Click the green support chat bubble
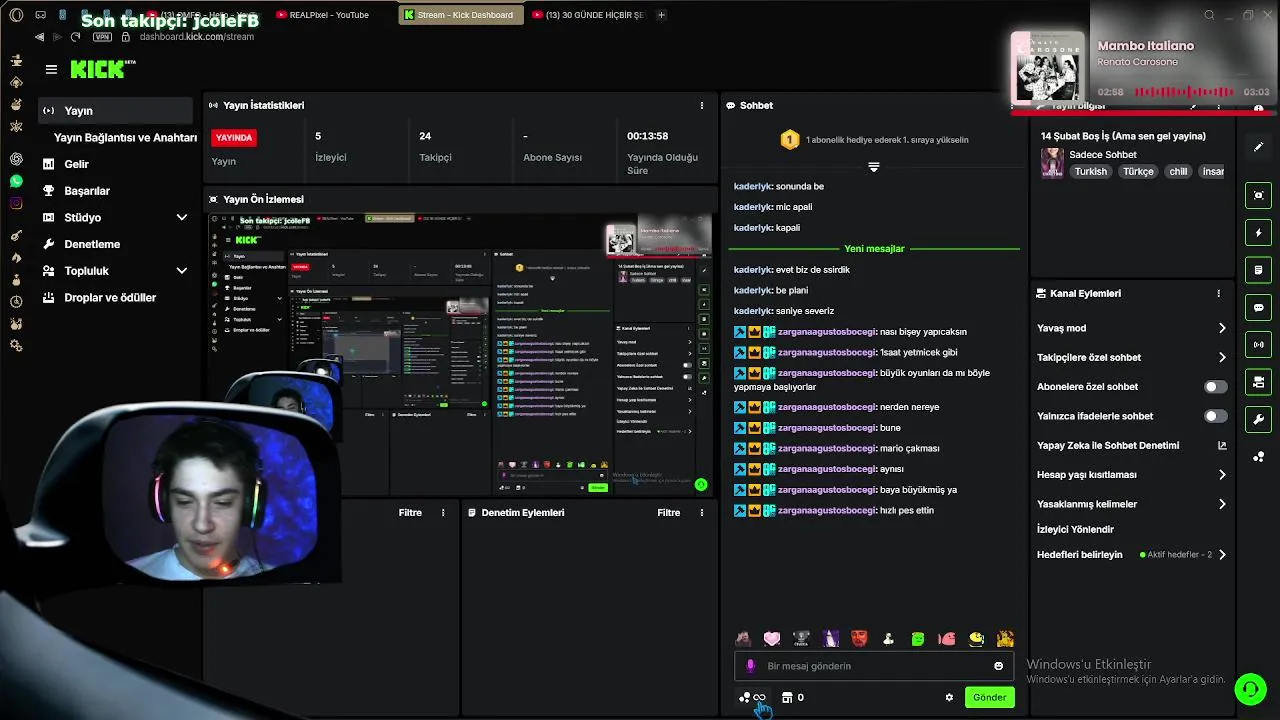 click(1249, 689)
